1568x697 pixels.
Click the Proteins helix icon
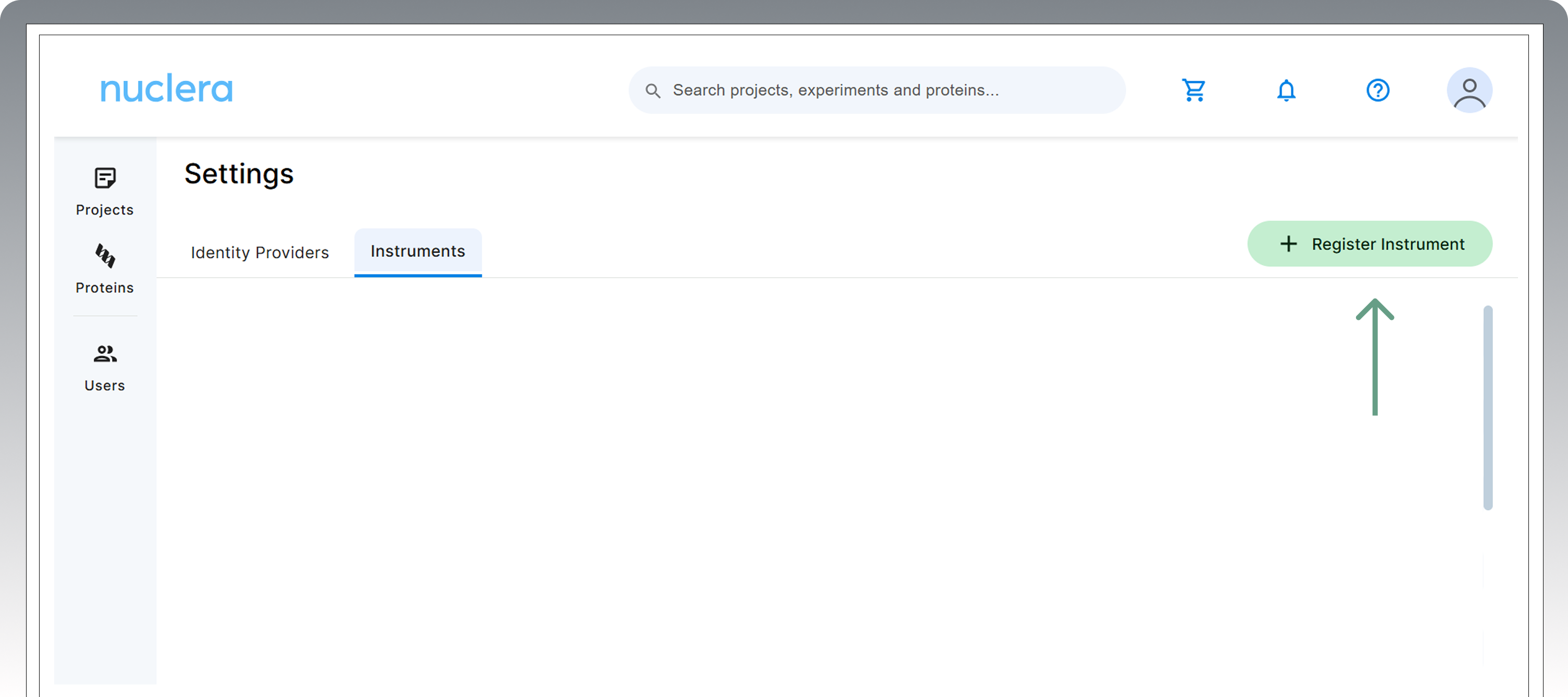click(x=105, y=256)
